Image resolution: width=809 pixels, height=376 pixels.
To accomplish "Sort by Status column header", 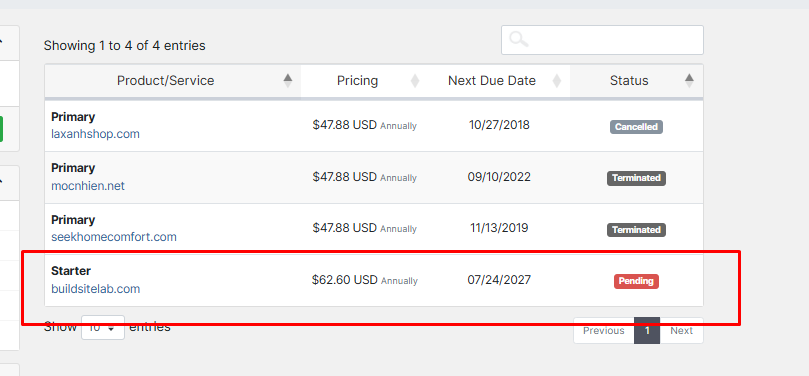I will point(637,80).
